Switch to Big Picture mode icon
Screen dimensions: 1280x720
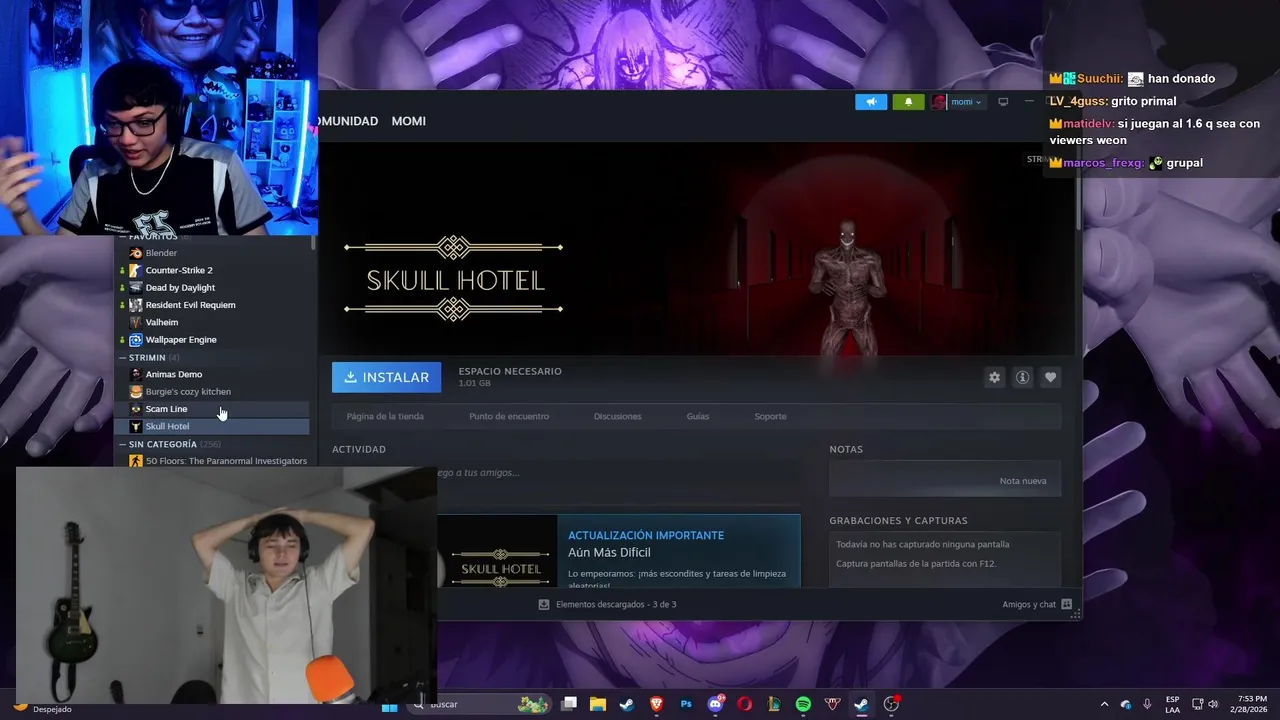[x=1003, y=102]
